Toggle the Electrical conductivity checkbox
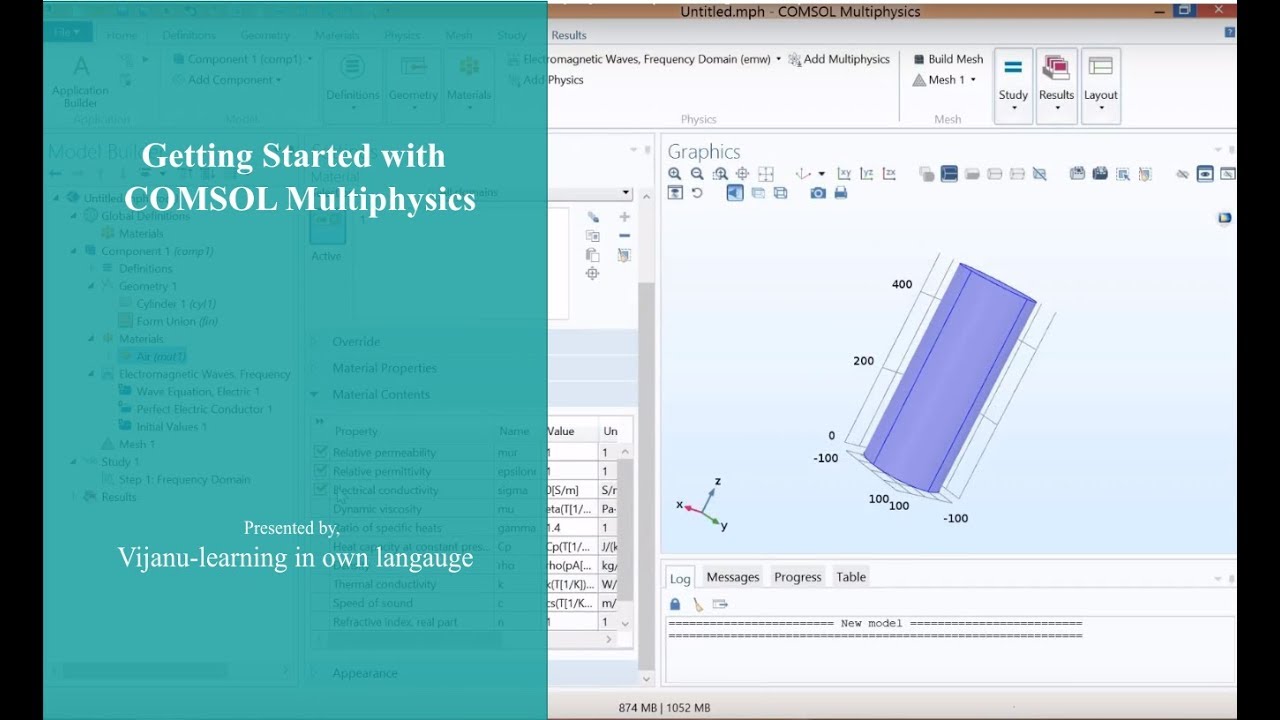This screenshot has width=1280, height=720. [320, 490]
